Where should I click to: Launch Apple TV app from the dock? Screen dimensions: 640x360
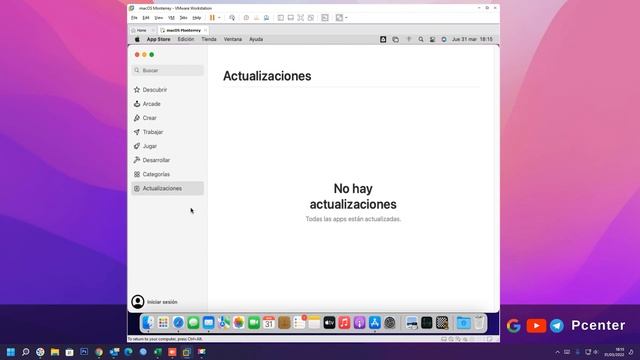point(329,323)
